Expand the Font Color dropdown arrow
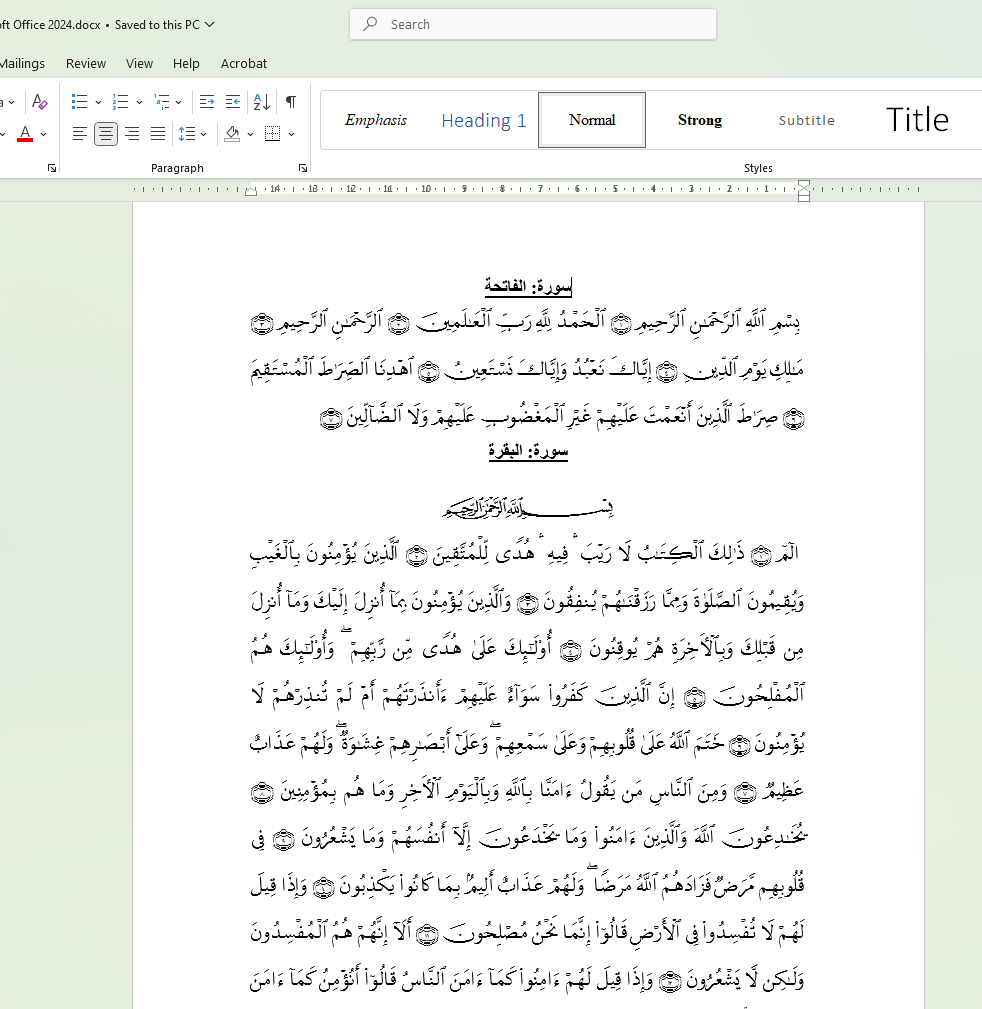This screenshot has width=982, height=1009. [44, 134]
